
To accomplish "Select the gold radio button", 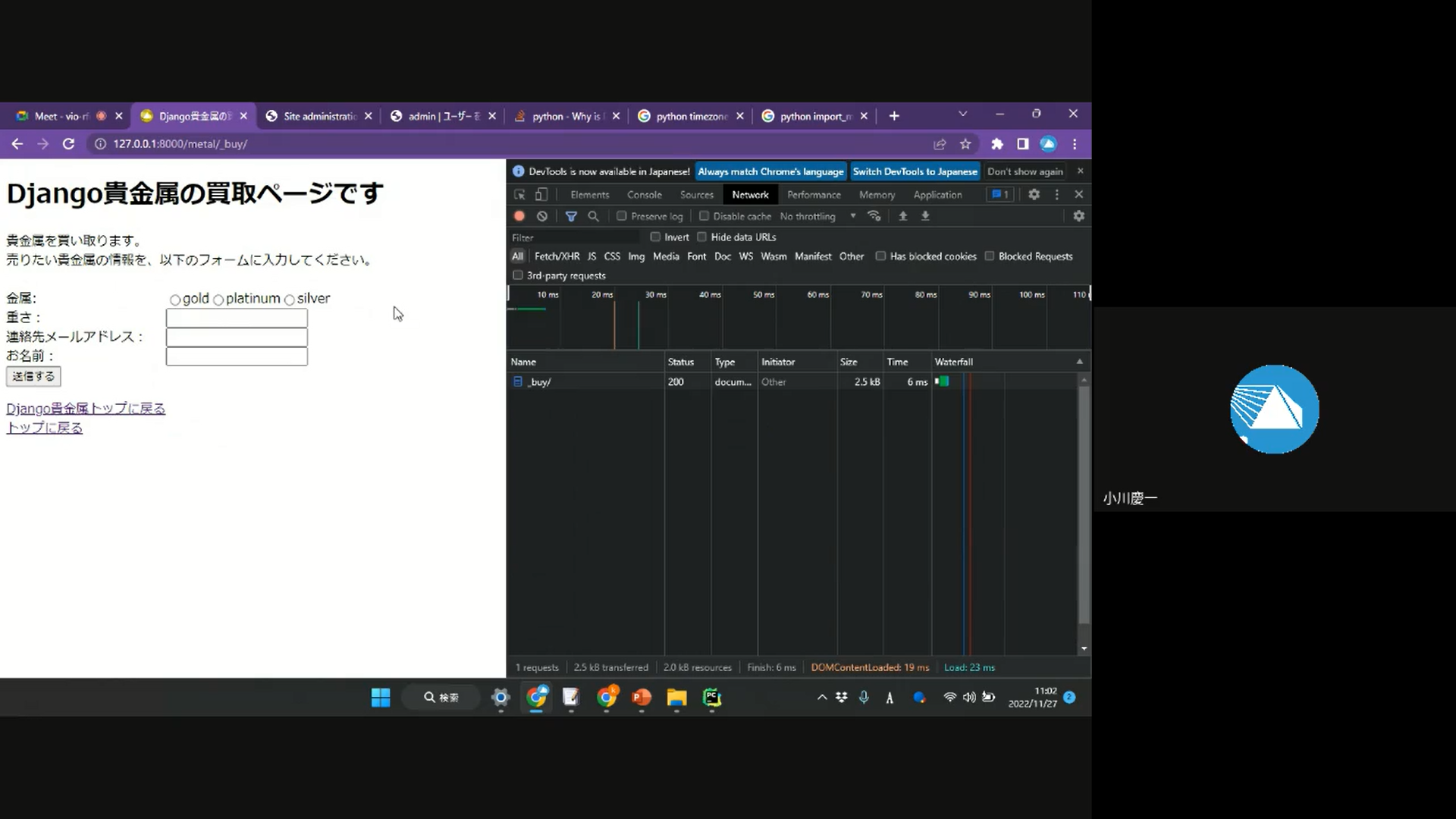I will 175,300.
